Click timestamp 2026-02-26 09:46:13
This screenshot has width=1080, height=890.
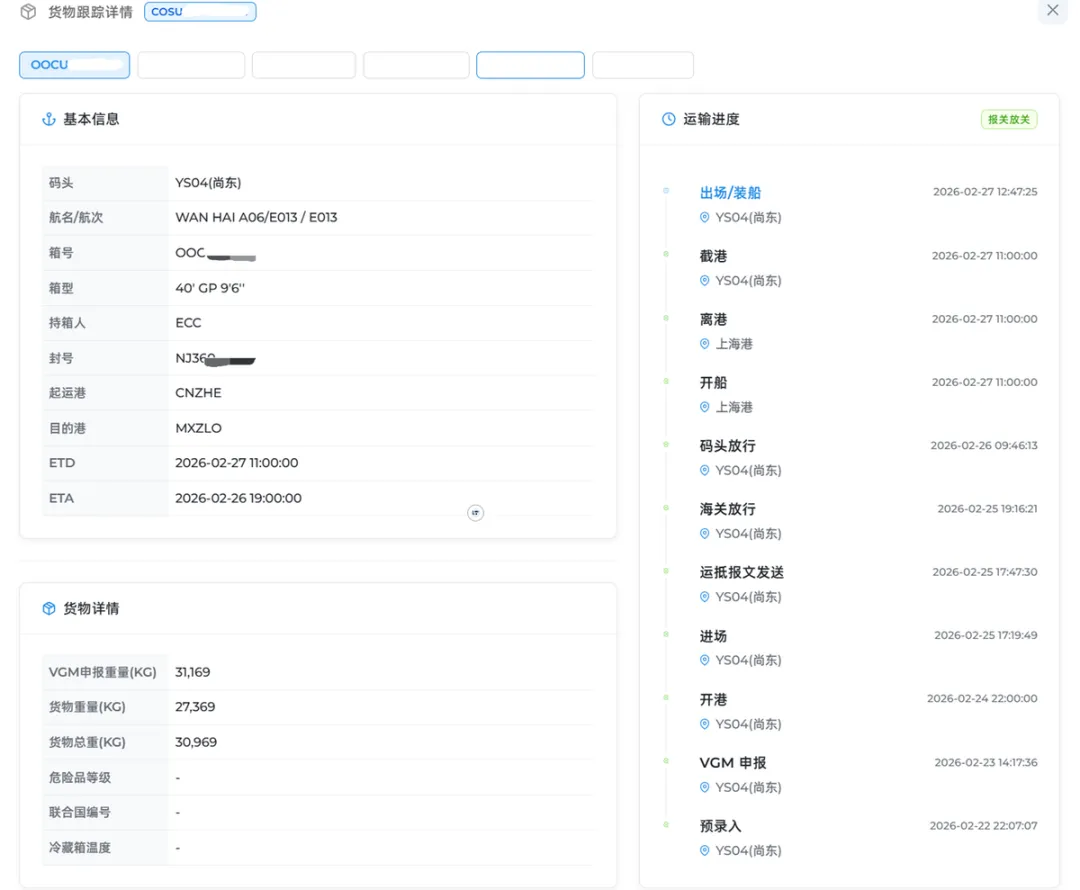pos(984,446)
